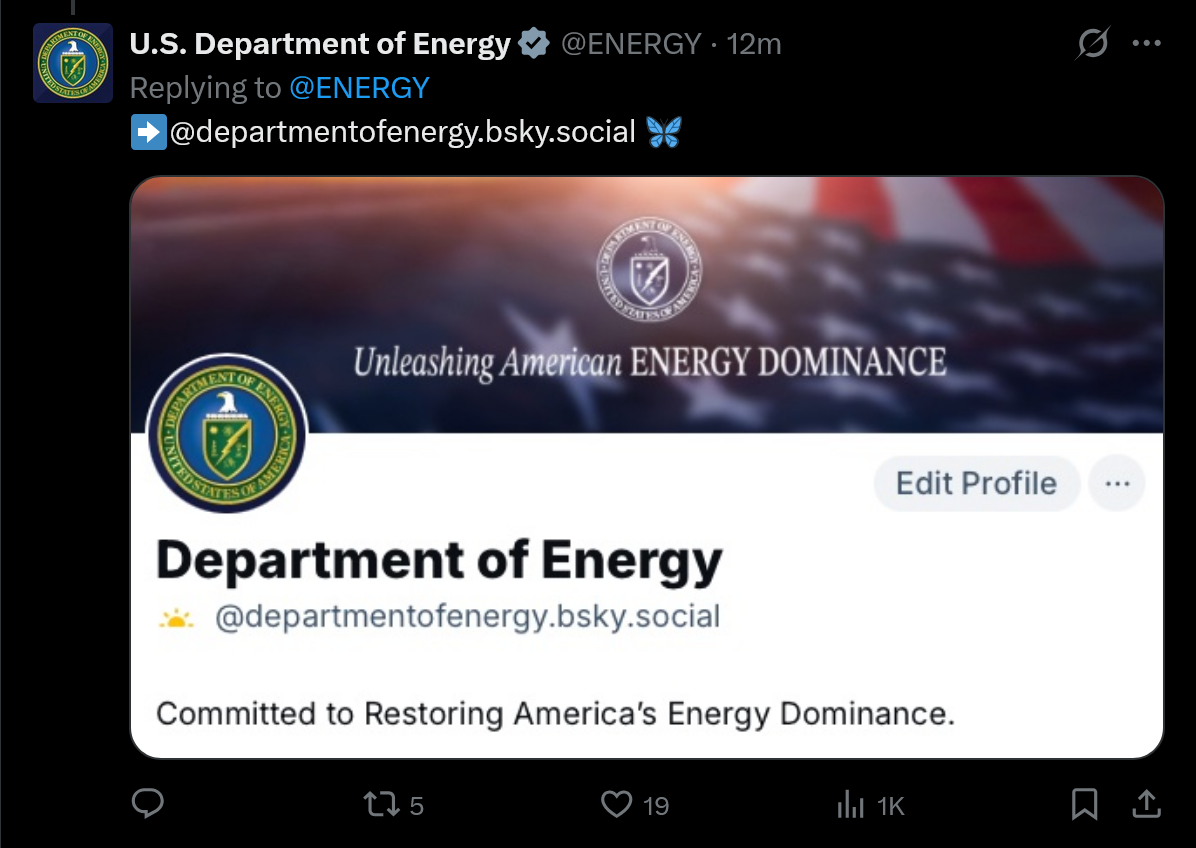The width and height of the screenshot is (1196, 848).
Task: Click the round DOE seal profile picture in card
Action: [x=227, y=433]
